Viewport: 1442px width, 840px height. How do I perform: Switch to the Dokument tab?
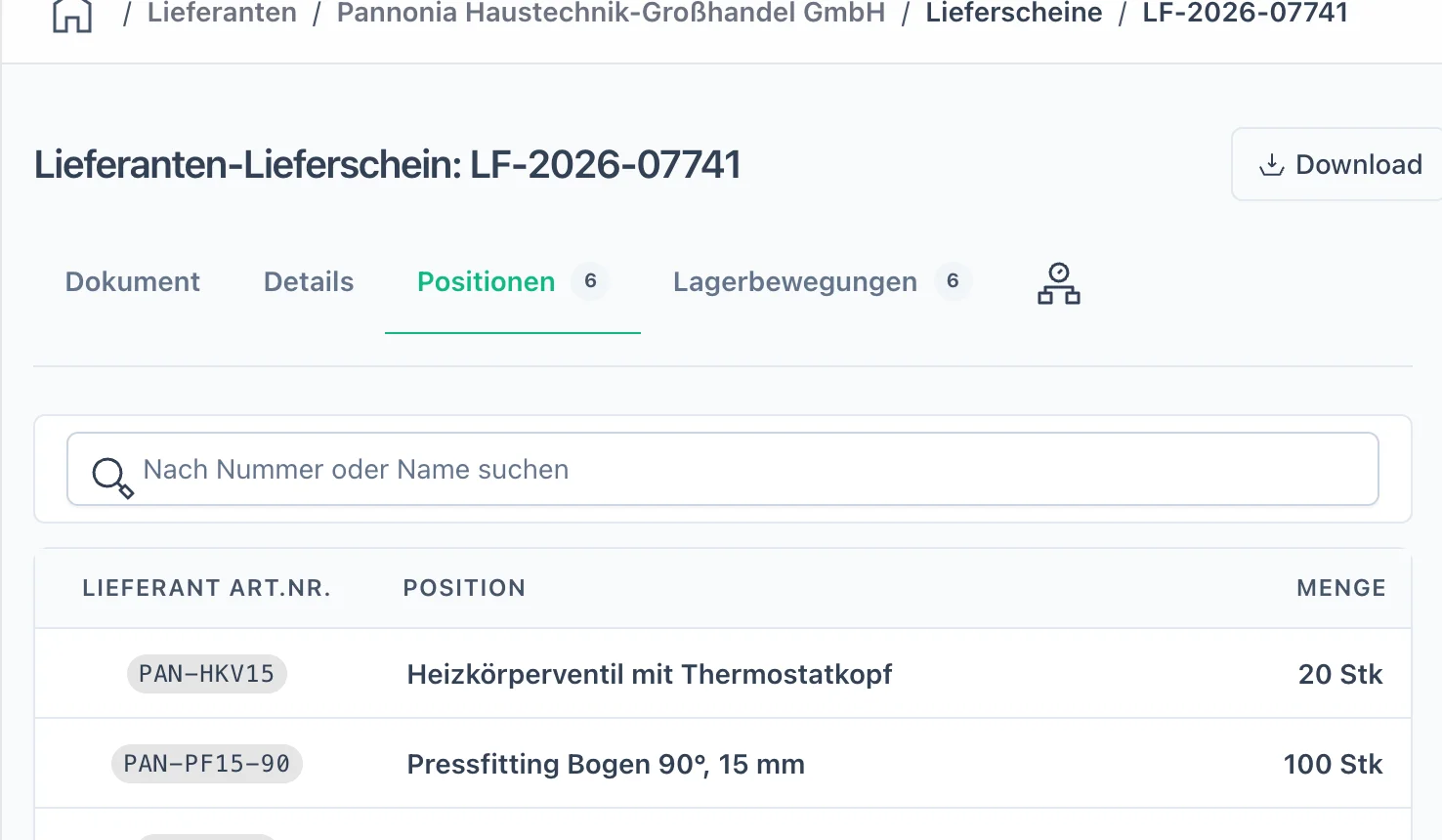133,282
